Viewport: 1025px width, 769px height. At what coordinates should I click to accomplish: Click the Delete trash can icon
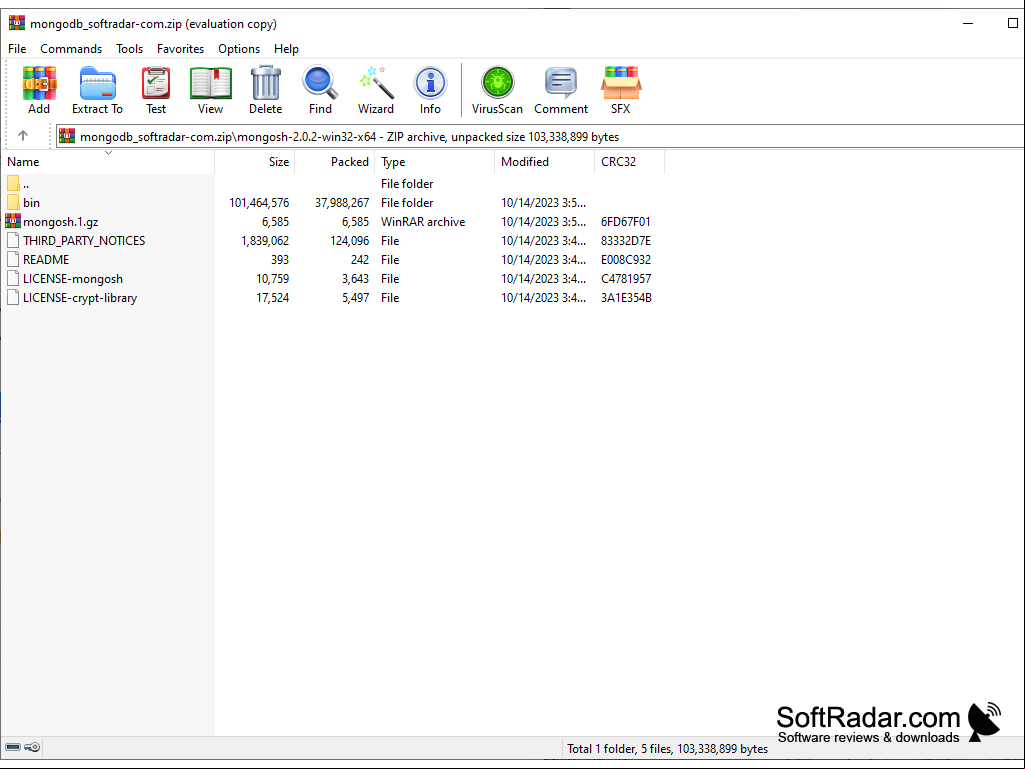(x=265, y=84)
